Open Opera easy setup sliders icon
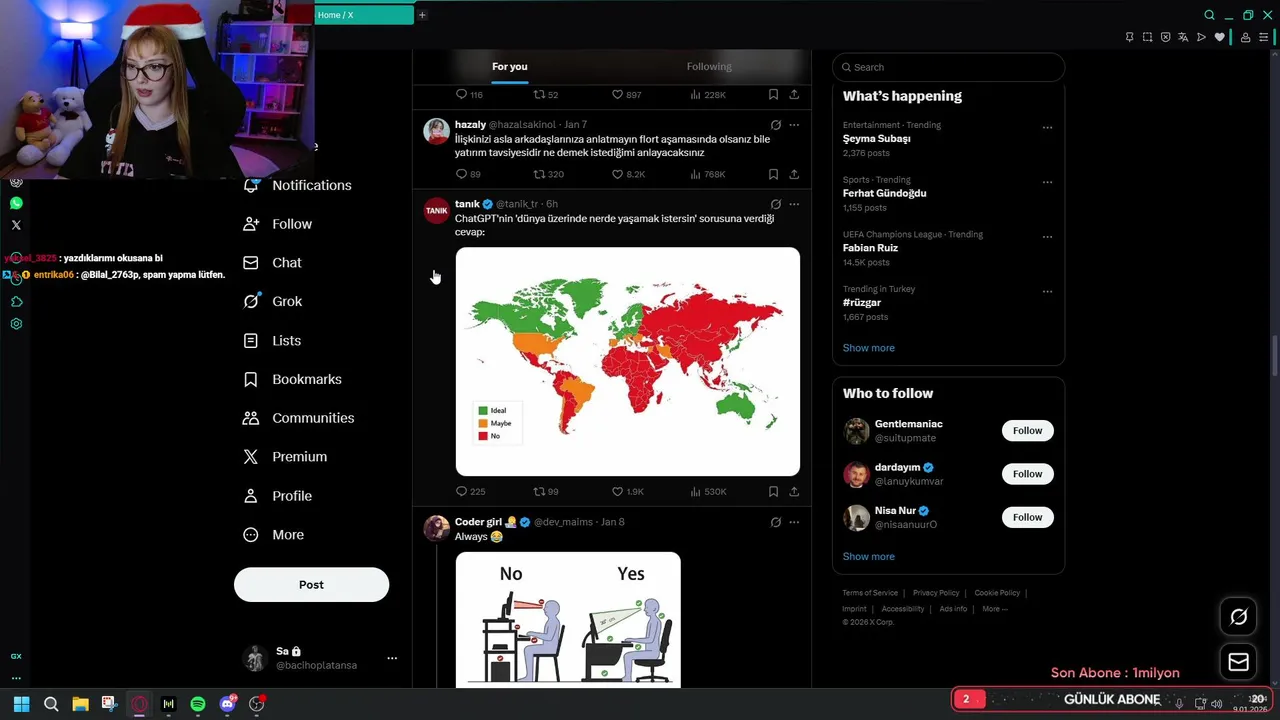Screen dimensions: 1280x720 pos(1264,37)
